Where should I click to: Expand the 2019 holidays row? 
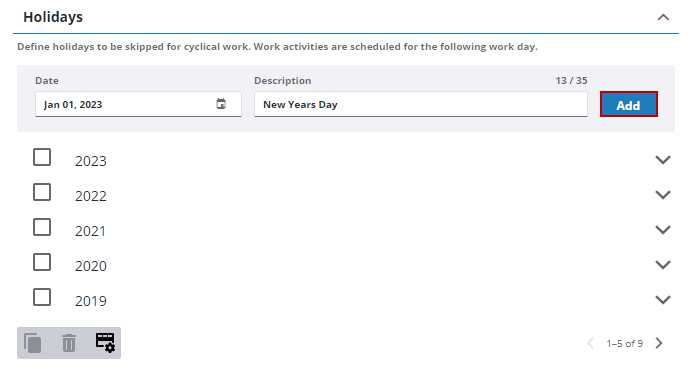pos(663,300)
